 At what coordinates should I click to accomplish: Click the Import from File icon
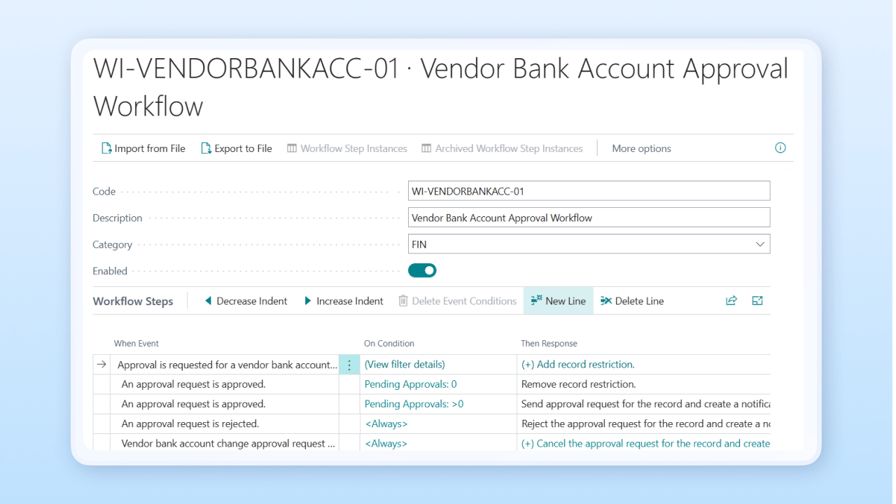pos(106,149)
